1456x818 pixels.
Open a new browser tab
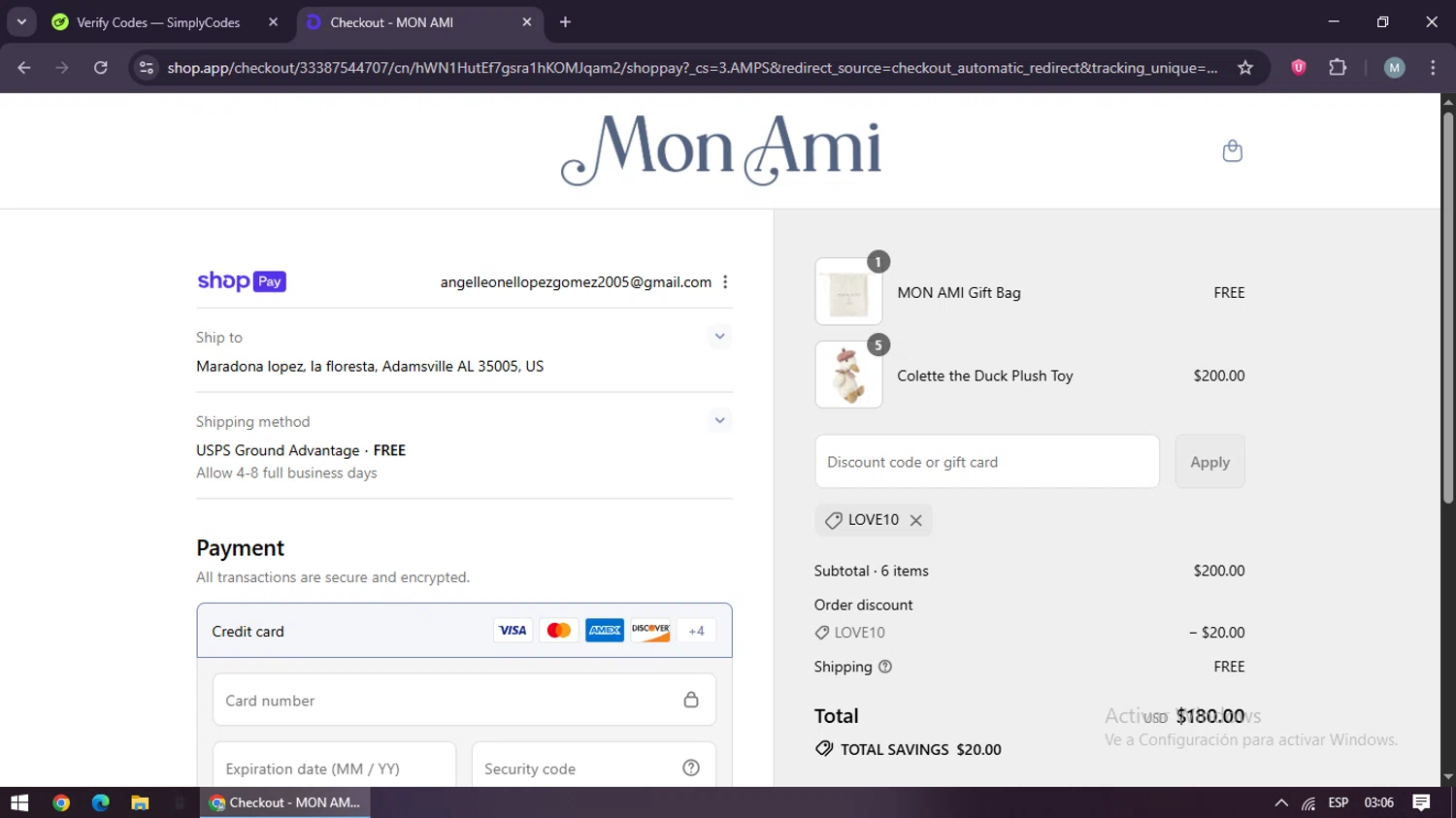(565, 22)
